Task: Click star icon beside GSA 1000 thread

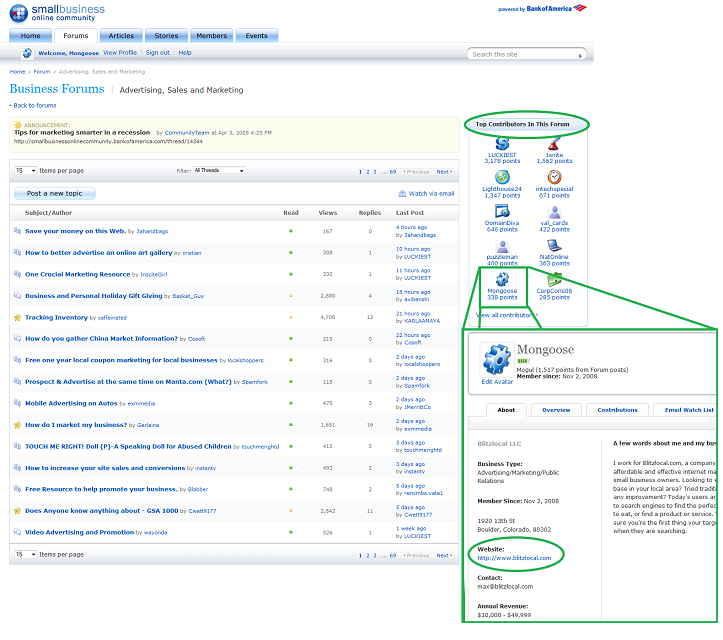Action: pyautogui.click(x=17, y=510)
